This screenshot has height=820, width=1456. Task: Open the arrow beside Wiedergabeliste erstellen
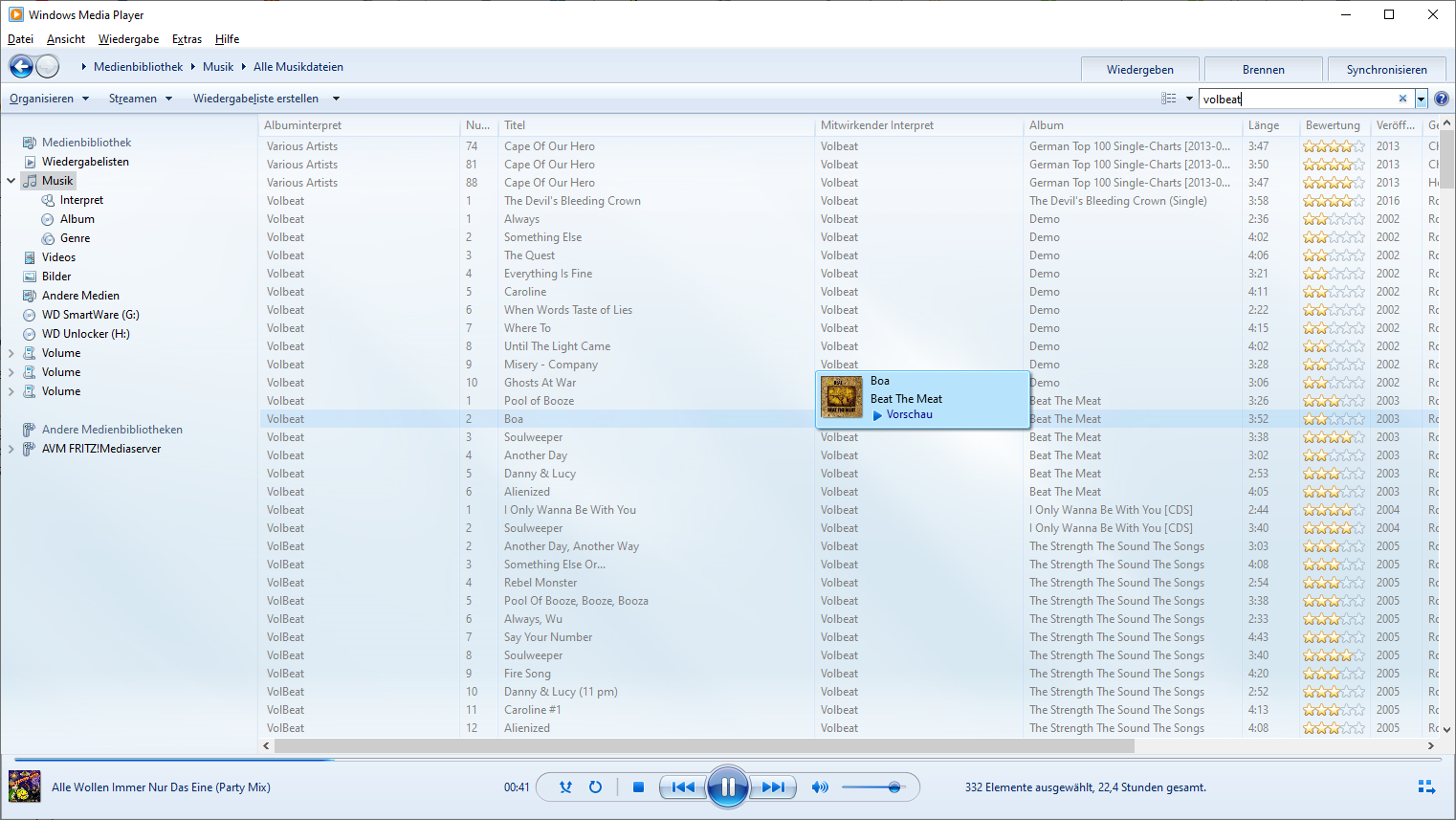pyautogui.click(x=336, y=99)
